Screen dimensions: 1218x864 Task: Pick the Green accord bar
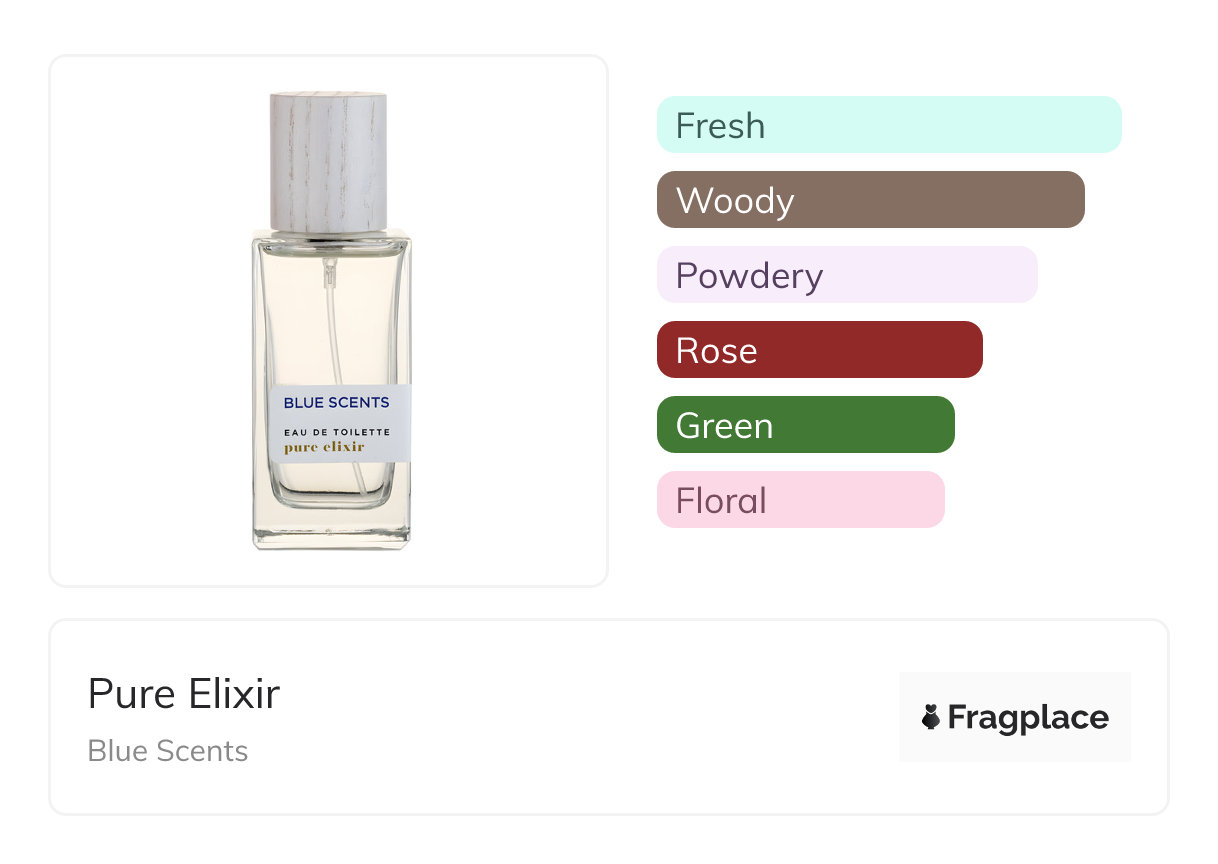point(806,425)
